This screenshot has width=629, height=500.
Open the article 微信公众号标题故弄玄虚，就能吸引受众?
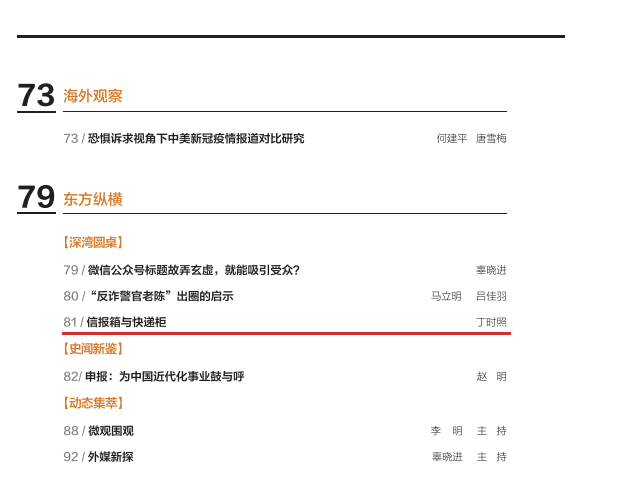coord(194,270)
